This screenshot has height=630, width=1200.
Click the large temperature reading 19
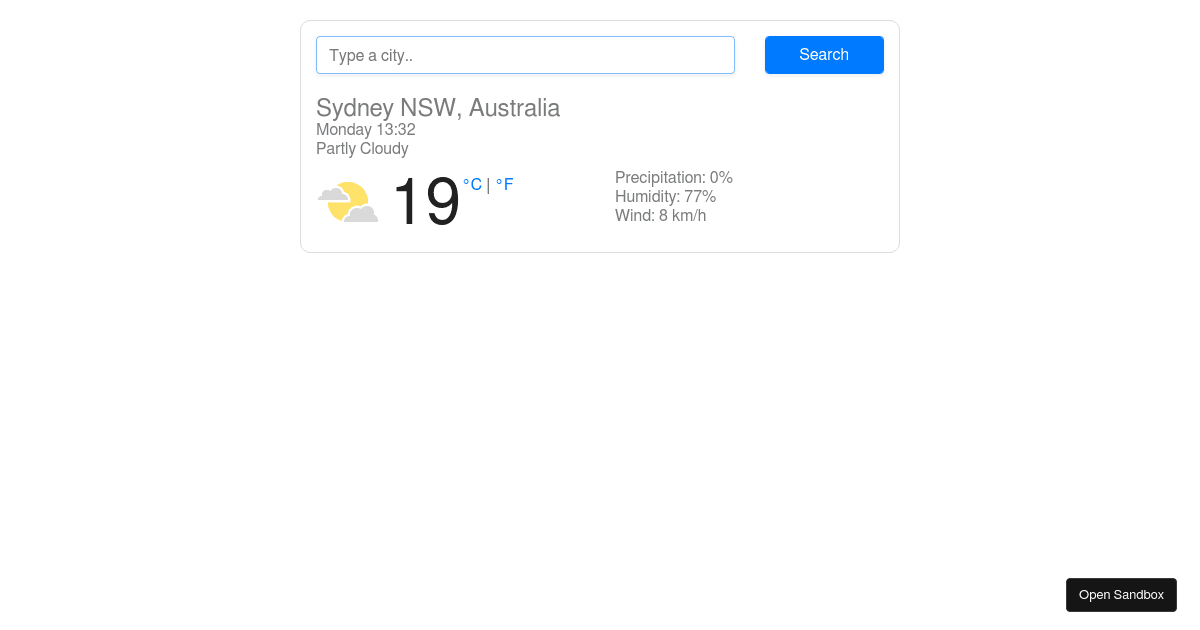pyautogui.click(x=425, y=203)
